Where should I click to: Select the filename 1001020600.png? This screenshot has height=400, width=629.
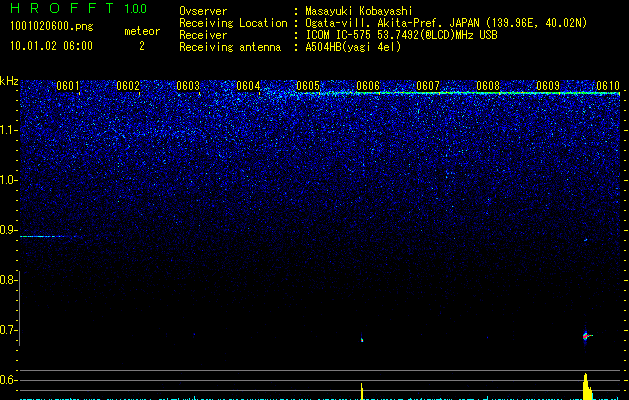[x=52, y=27]
